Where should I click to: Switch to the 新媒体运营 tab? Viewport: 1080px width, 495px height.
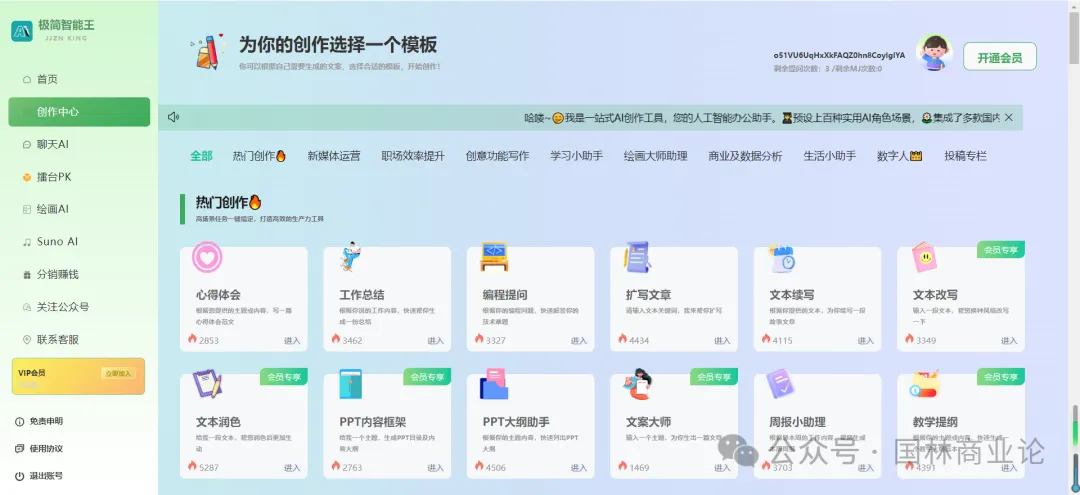point(333,156)
